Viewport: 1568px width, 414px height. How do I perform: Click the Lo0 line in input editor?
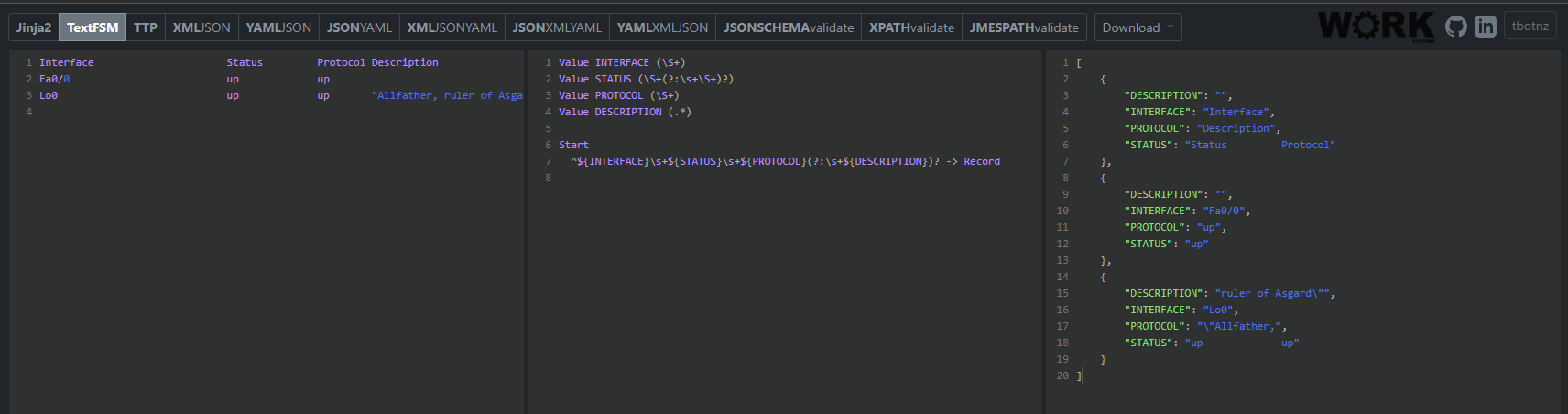[49, 95]
